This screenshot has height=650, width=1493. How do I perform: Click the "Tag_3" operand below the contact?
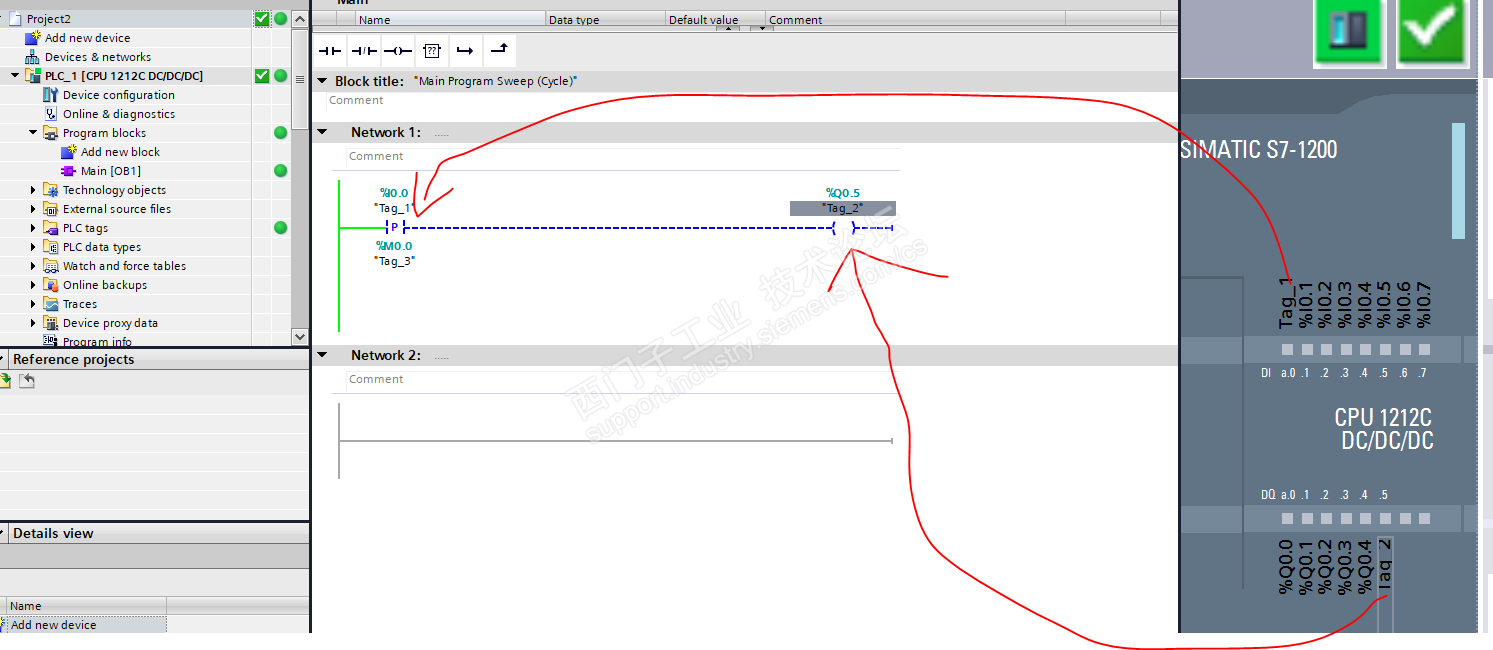pyautogui.click(x=394, y=260)
